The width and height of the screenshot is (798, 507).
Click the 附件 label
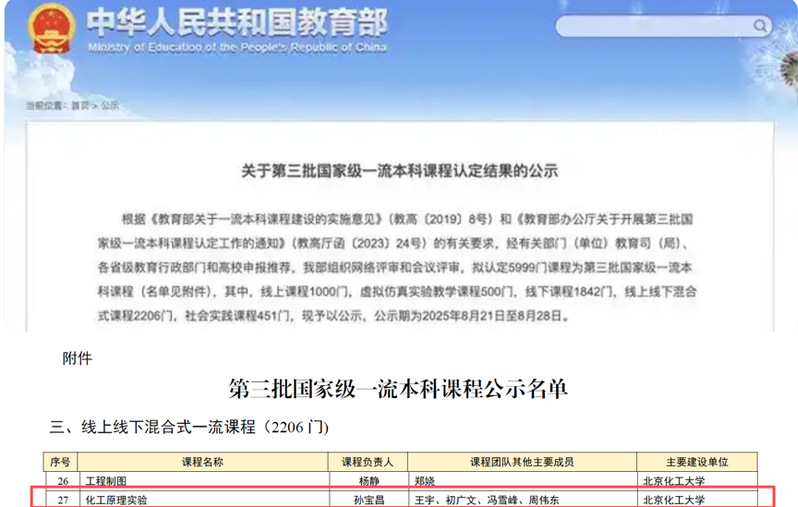tap(77, 358)
